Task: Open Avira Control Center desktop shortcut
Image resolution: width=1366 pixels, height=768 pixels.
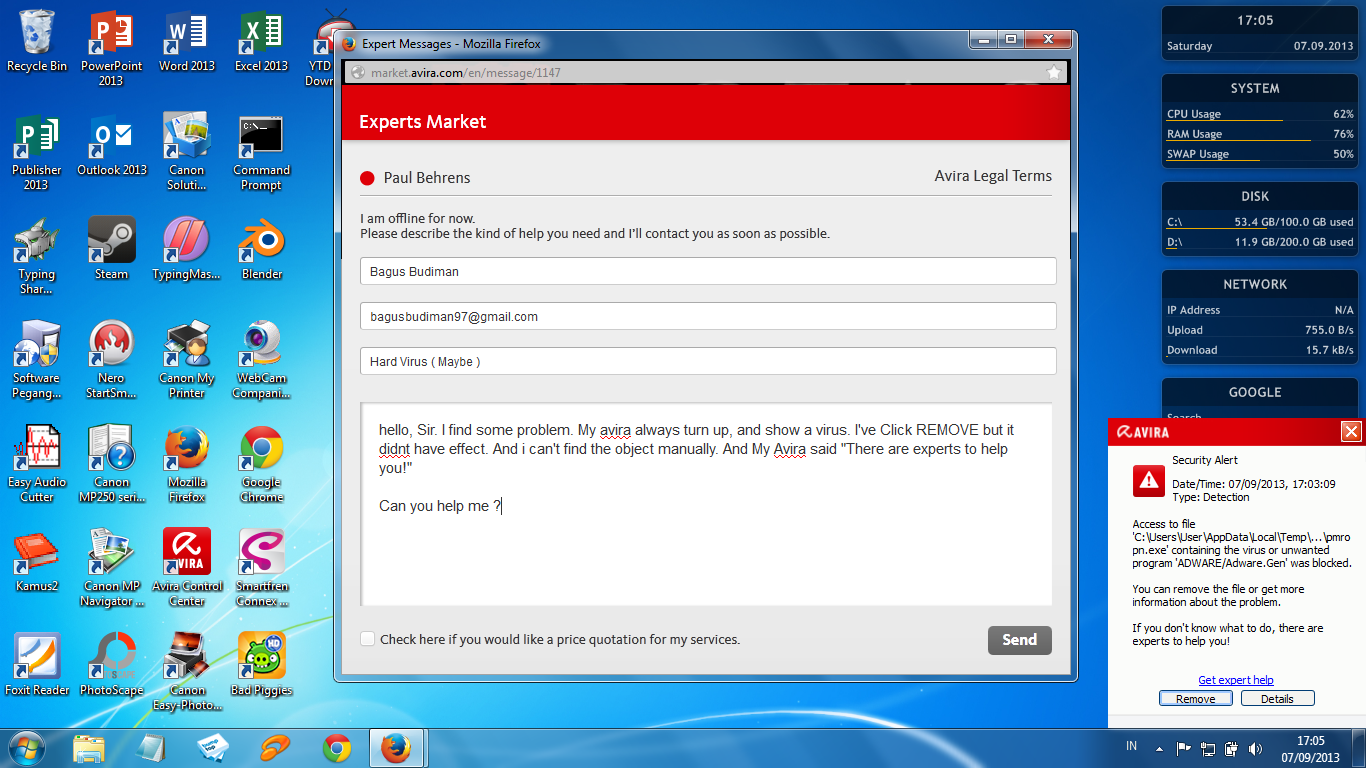Action: 187,569
